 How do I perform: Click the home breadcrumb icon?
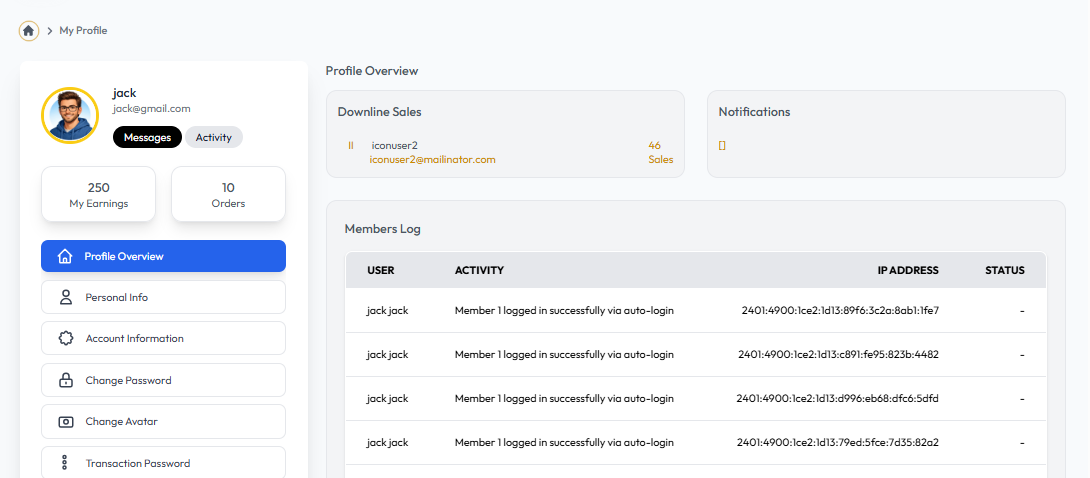click(29, 31)
